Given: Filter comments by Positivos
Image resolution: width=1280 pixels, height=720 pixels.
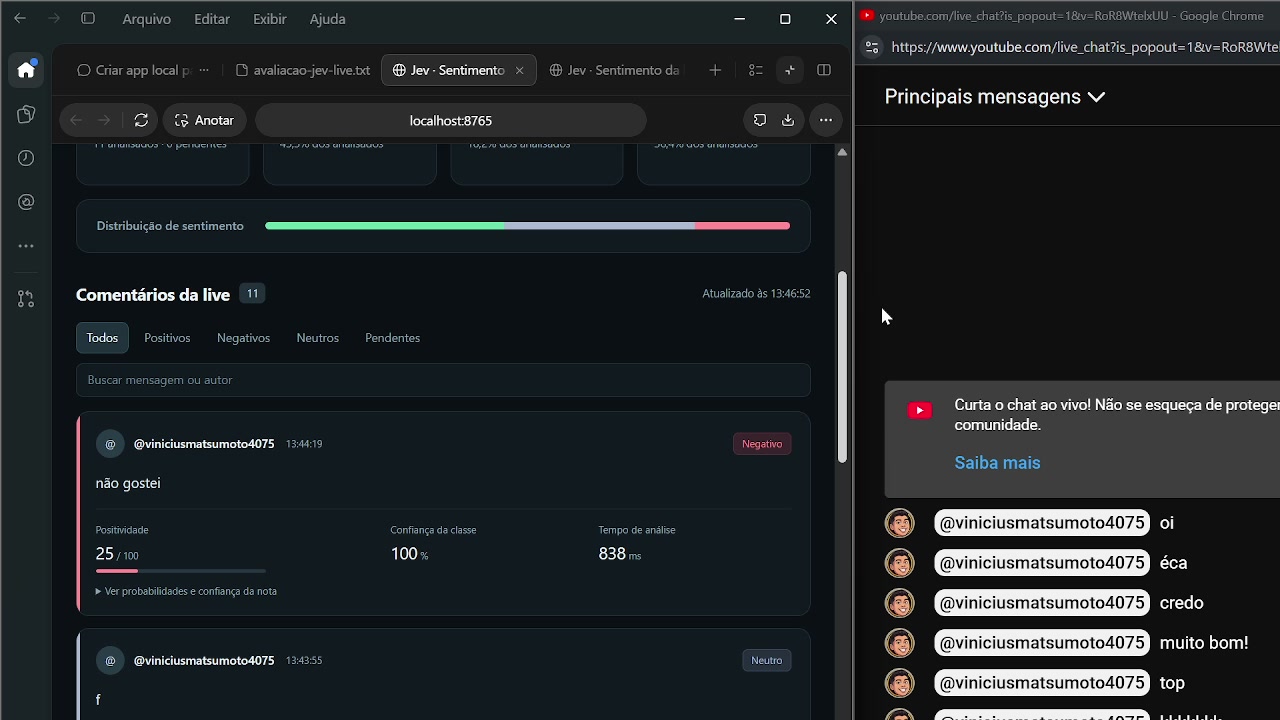Looking at the screenshot, I should [x=167, y=338].
